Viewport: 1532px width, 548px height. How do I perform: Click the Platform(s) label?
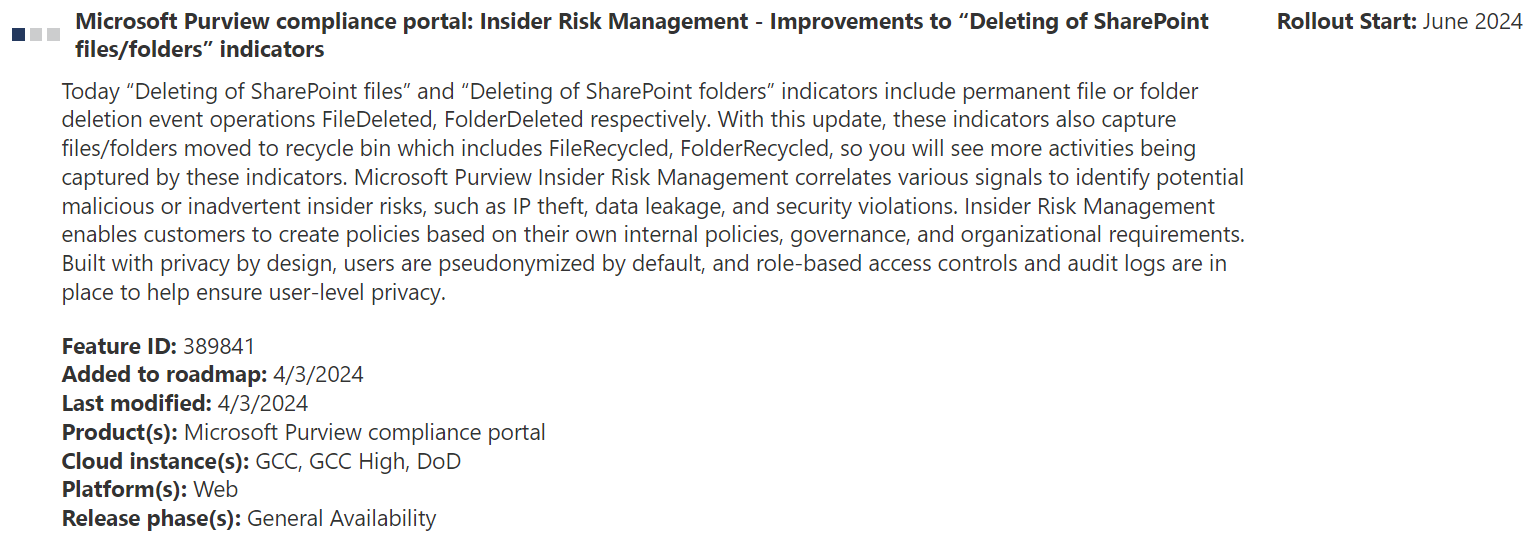124,490
